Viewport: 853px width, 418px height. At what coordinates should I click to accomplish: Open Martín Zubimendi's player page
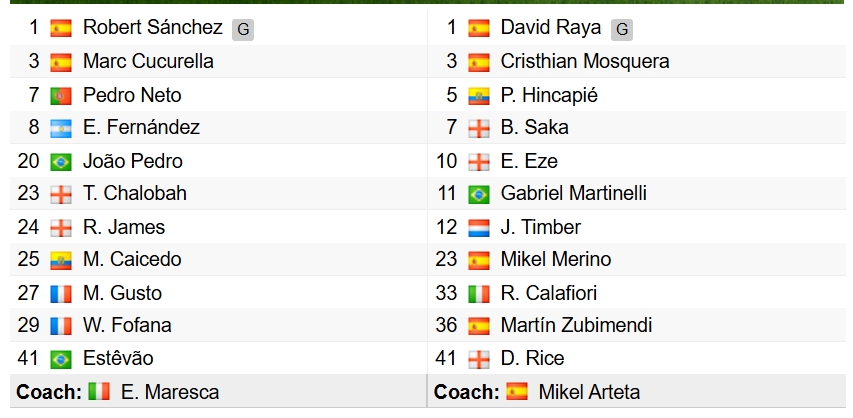(576, 326)
